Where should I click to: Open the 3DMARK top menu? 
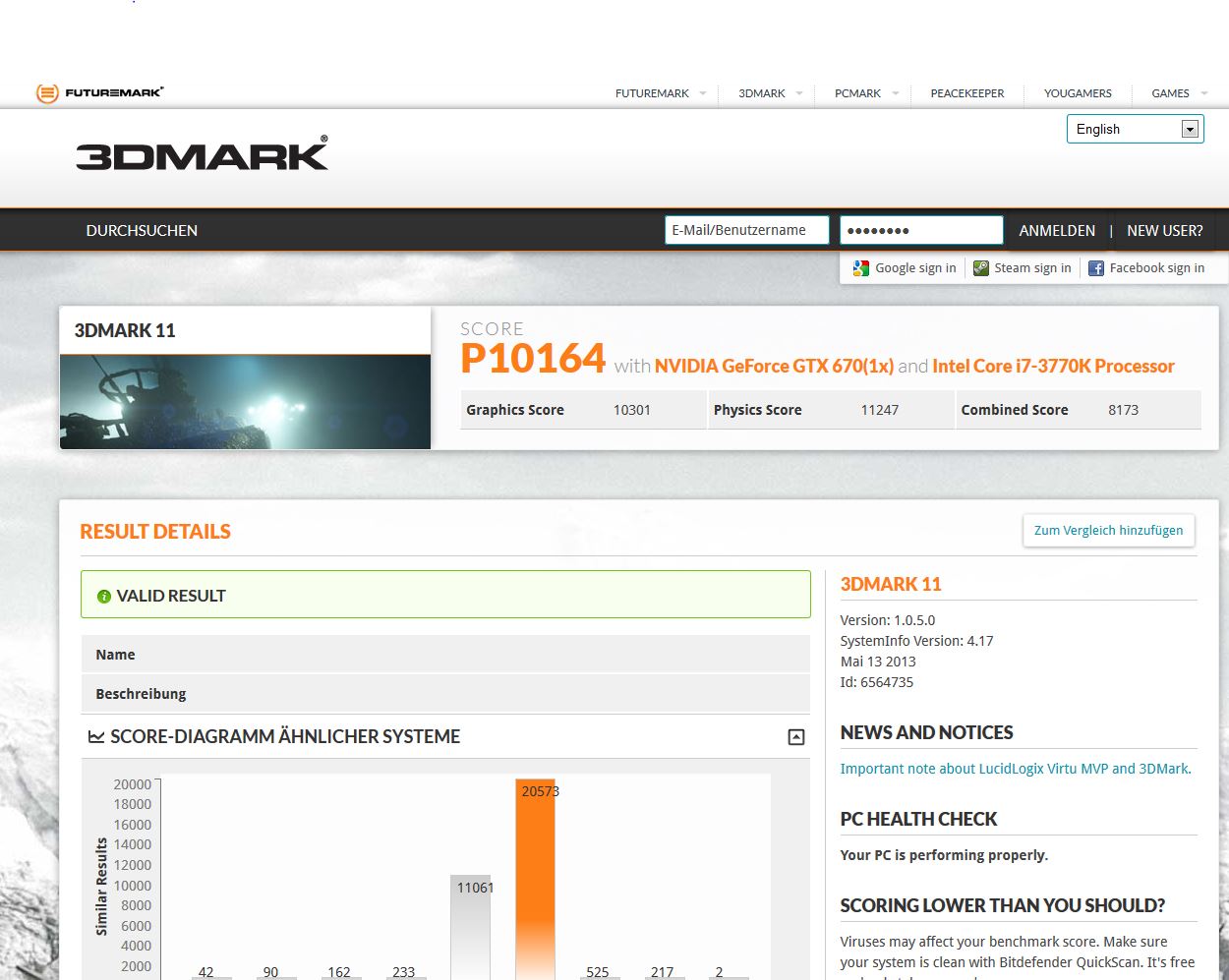[762, 93]
